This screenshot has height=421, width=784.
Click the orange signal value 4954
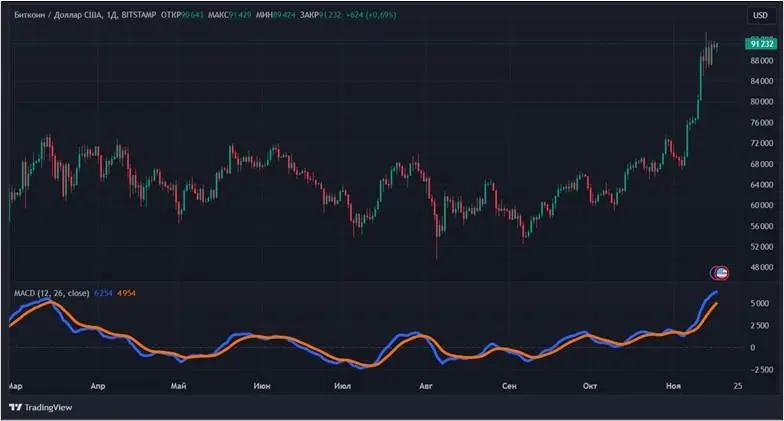127,292
